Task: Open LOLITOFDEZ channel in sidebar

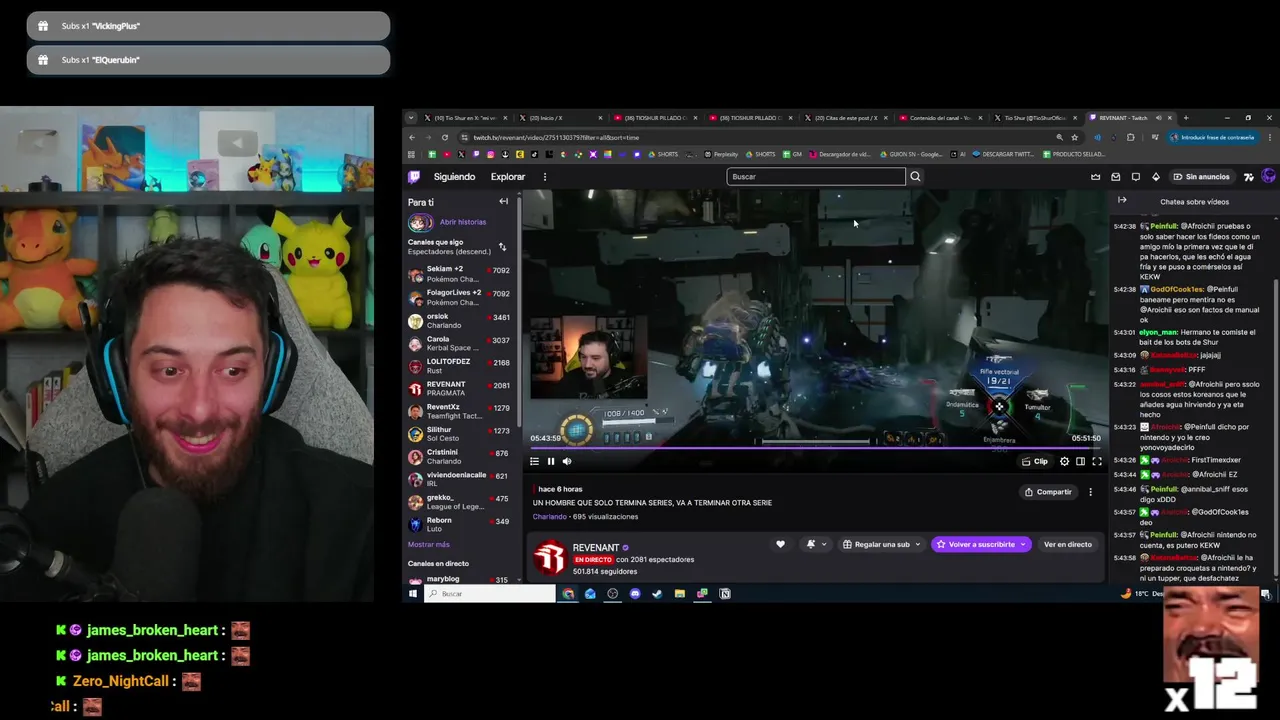Action: point(459,366)
